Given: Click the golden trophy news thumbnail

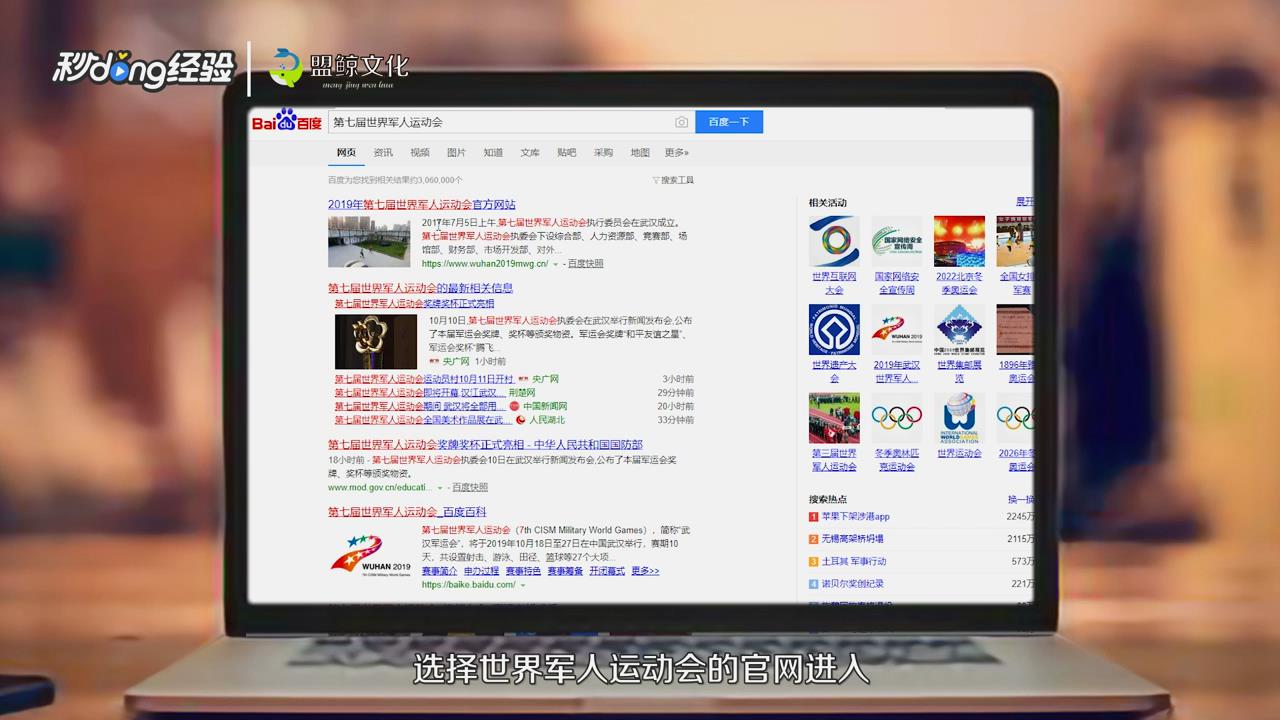Looking at the screenshot, I should click(x=376, y=342).
